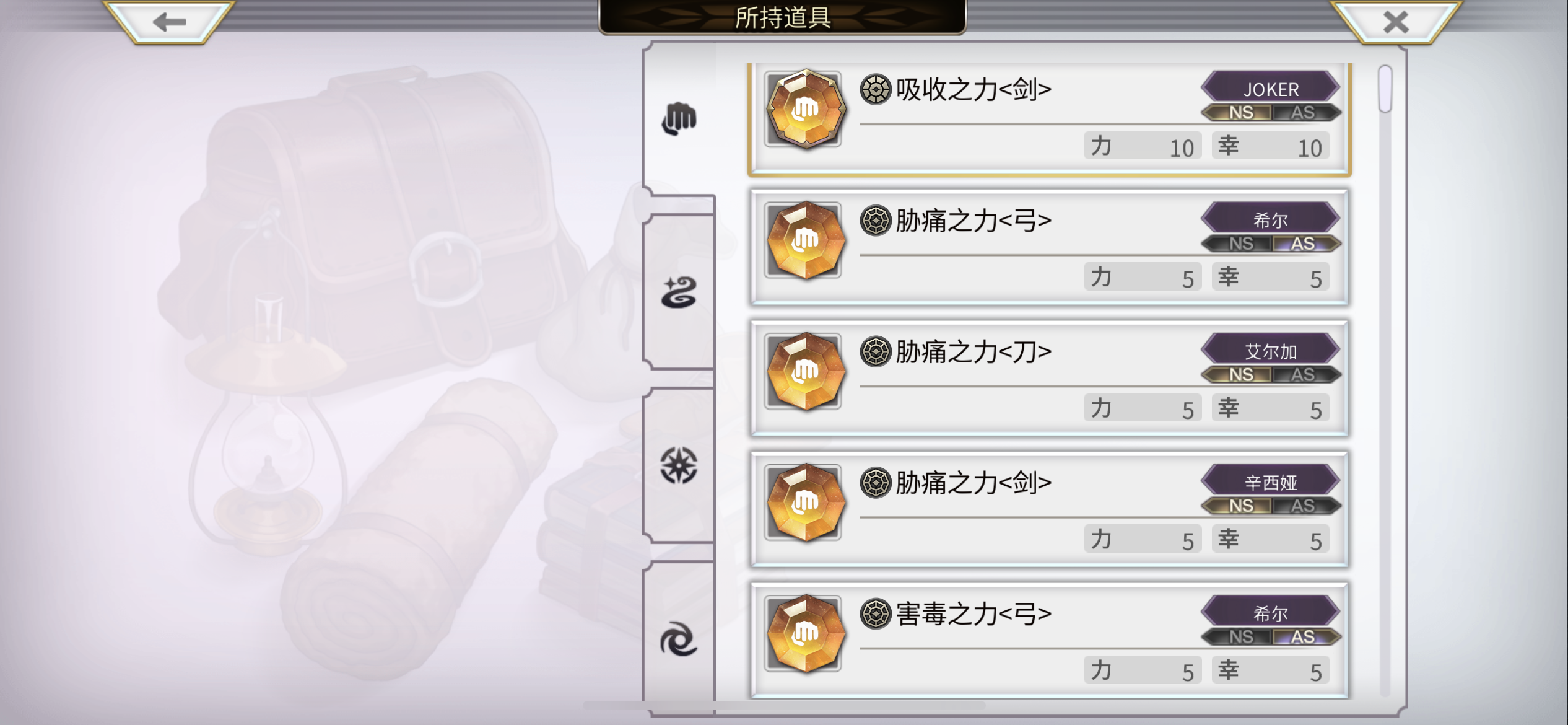Toggle NS on the 吸收之力<剑> item

pos(1239,113)
